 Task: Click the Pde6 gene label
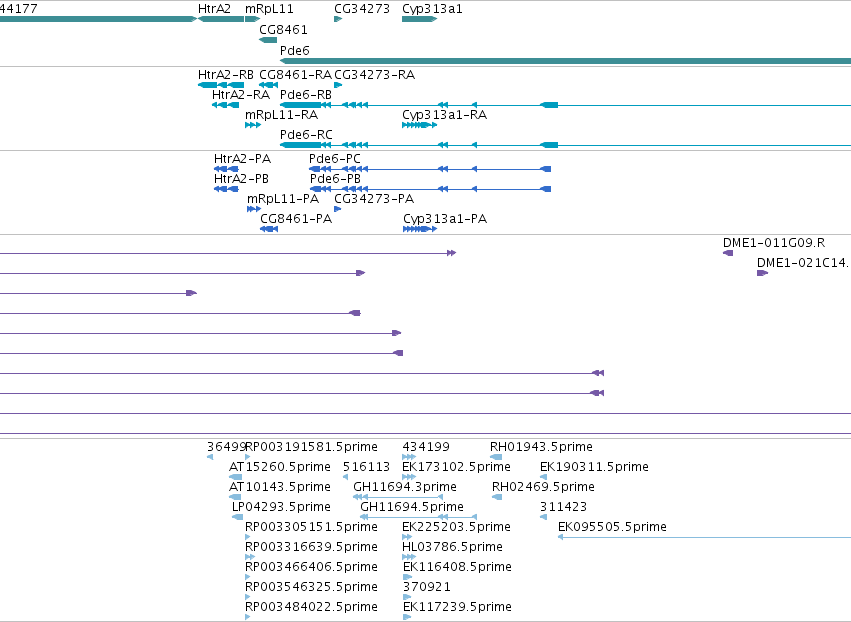tap(295, 50)
